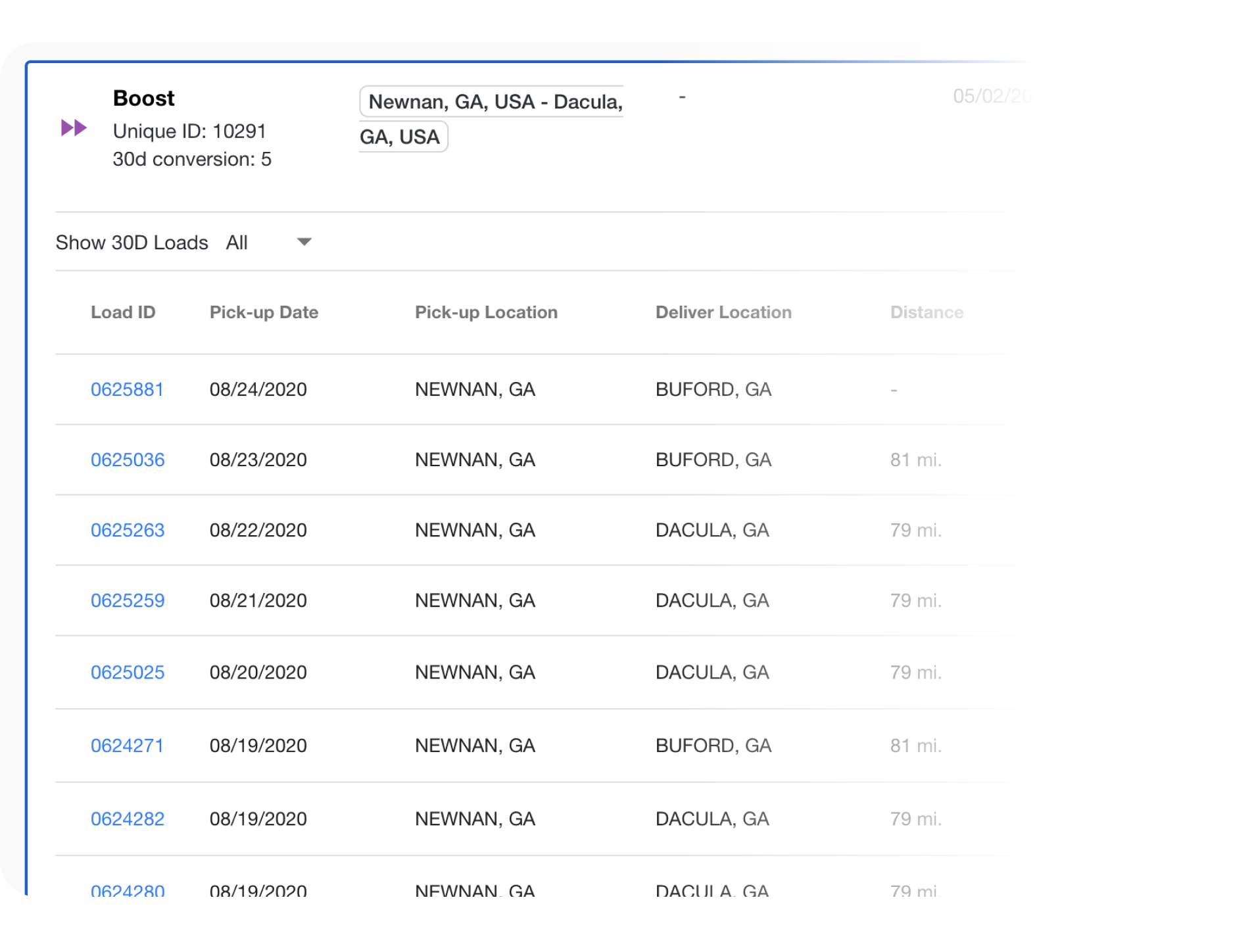Select BUFORD, GA in row 0625881

coord(713,390)
